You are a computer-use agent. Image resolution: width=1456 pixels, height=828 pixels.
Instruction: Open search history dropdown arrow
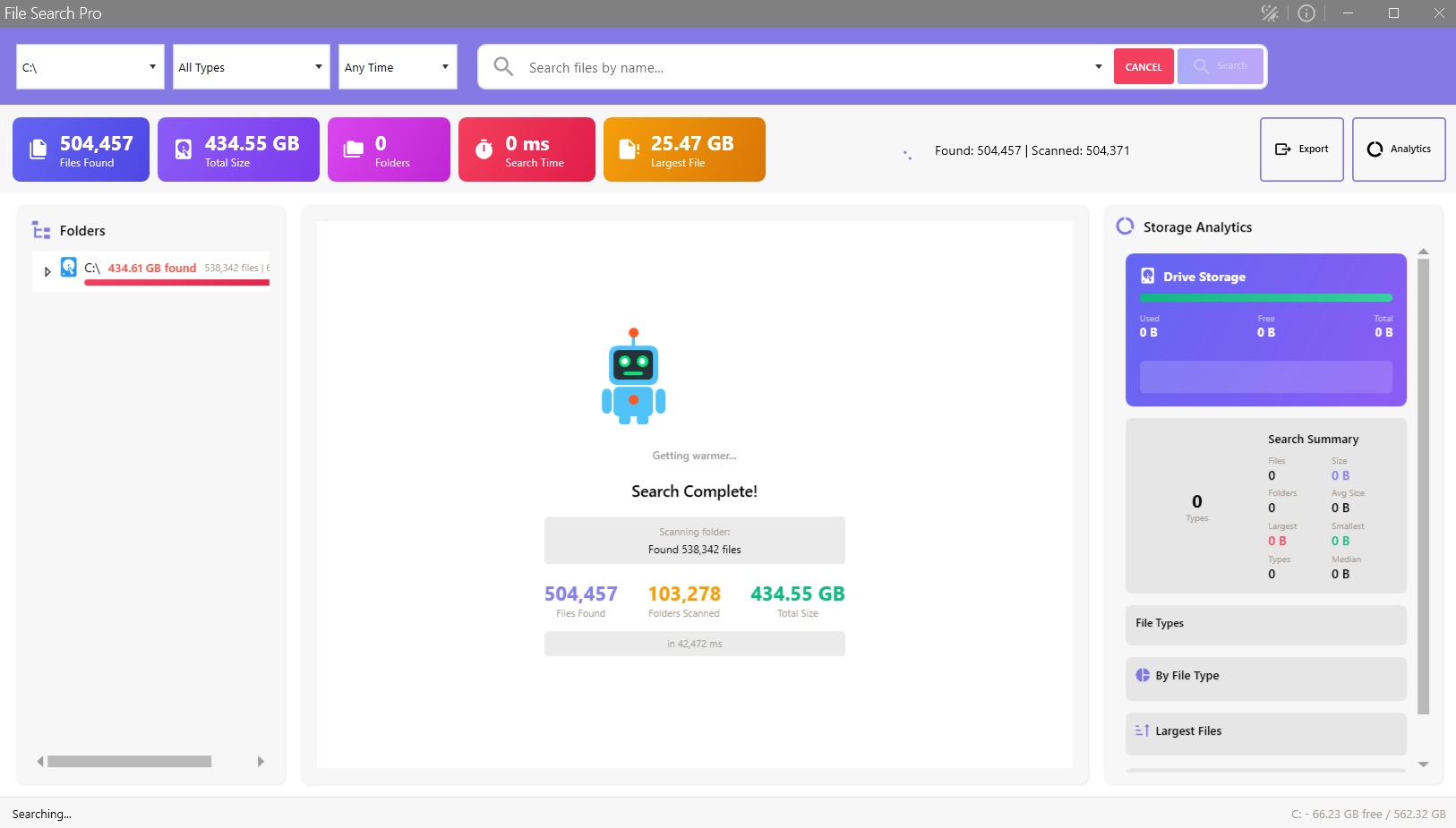point(1098,67)
